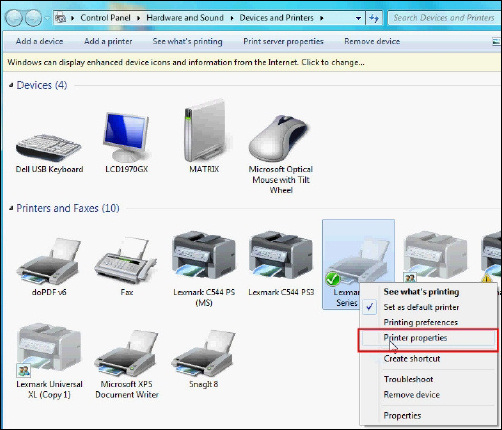This screenshot has height=430, width=502.
Task: Click the enhanced device icons information bar
Action: tap(252, 62)
